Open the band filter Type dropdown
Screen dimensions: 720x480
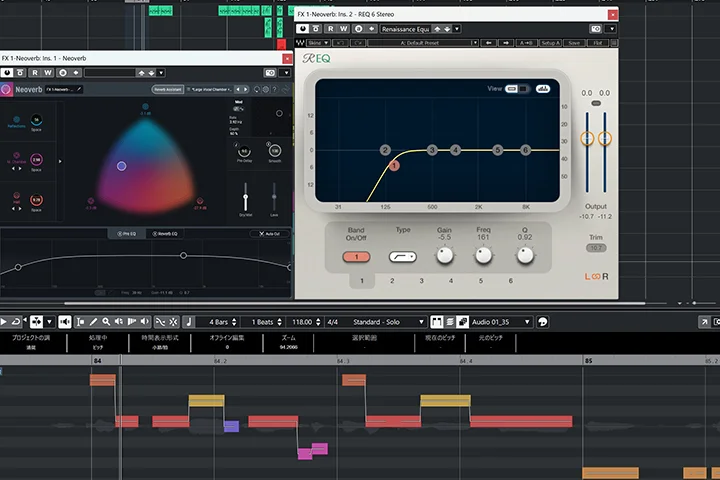[403, 257]
